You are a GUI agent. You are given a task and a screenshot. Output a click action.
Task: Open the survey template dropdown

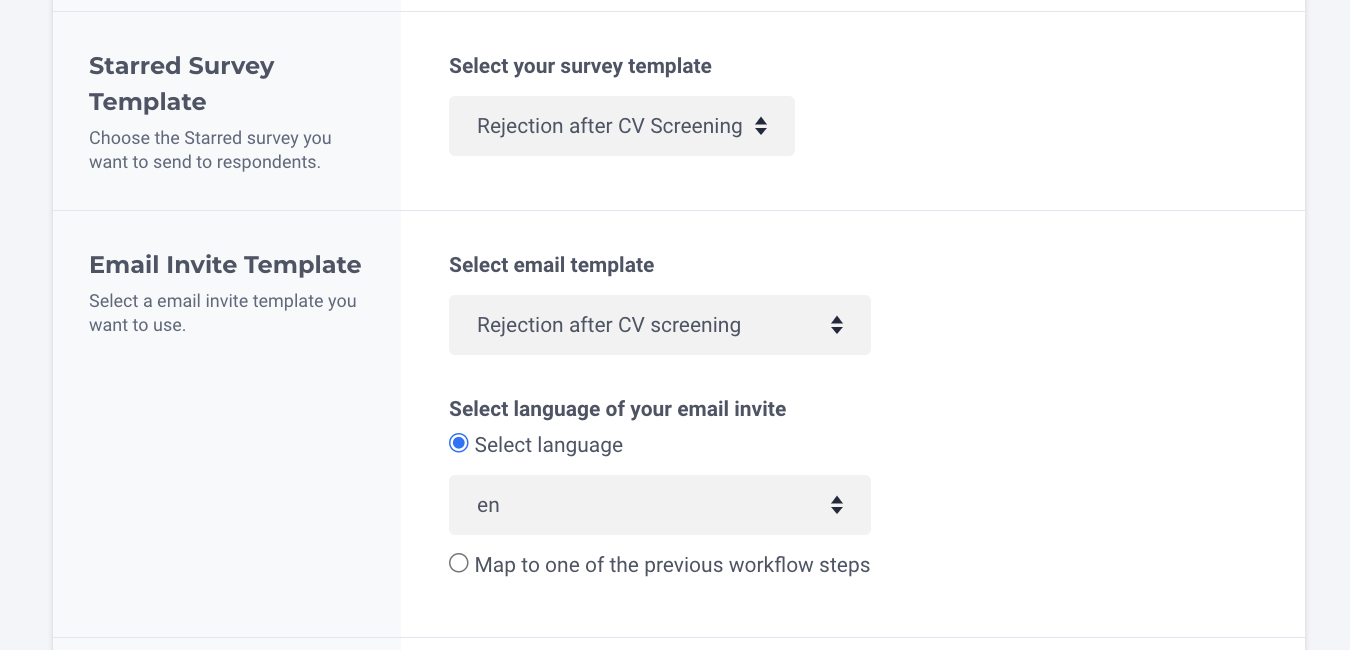point(621,126)
